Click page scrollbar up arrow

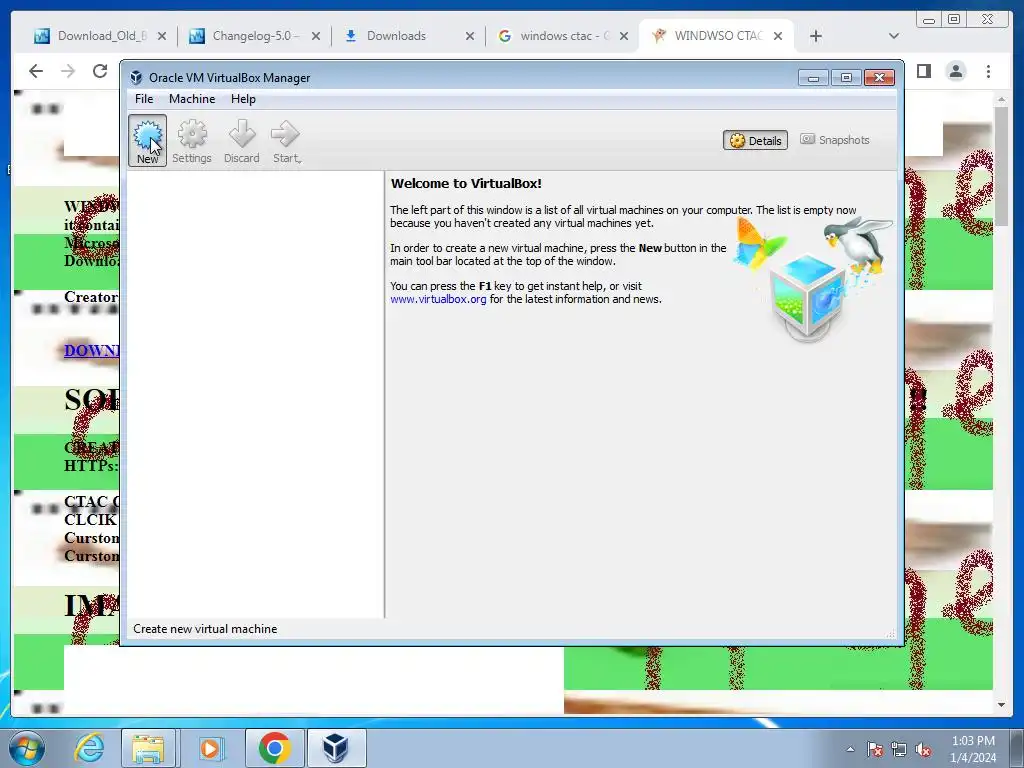click(x=1001, y=99)
